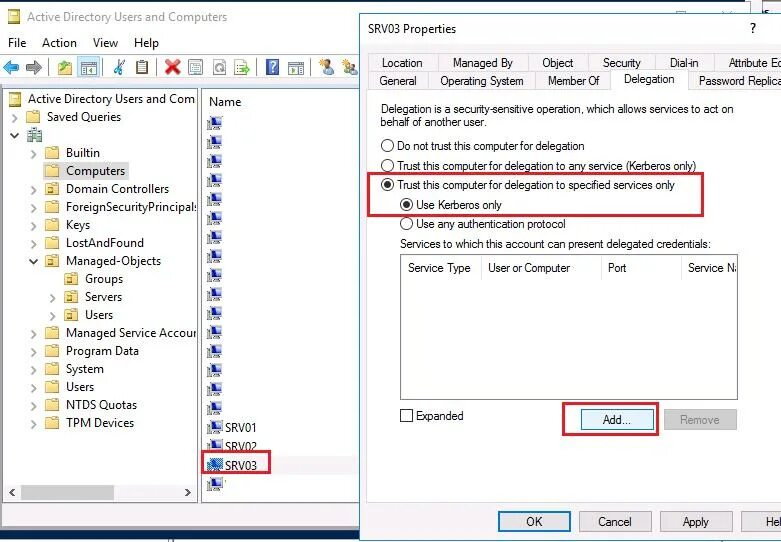
Task: Click the dialog's question-mark help button
Action: point(753,28)
